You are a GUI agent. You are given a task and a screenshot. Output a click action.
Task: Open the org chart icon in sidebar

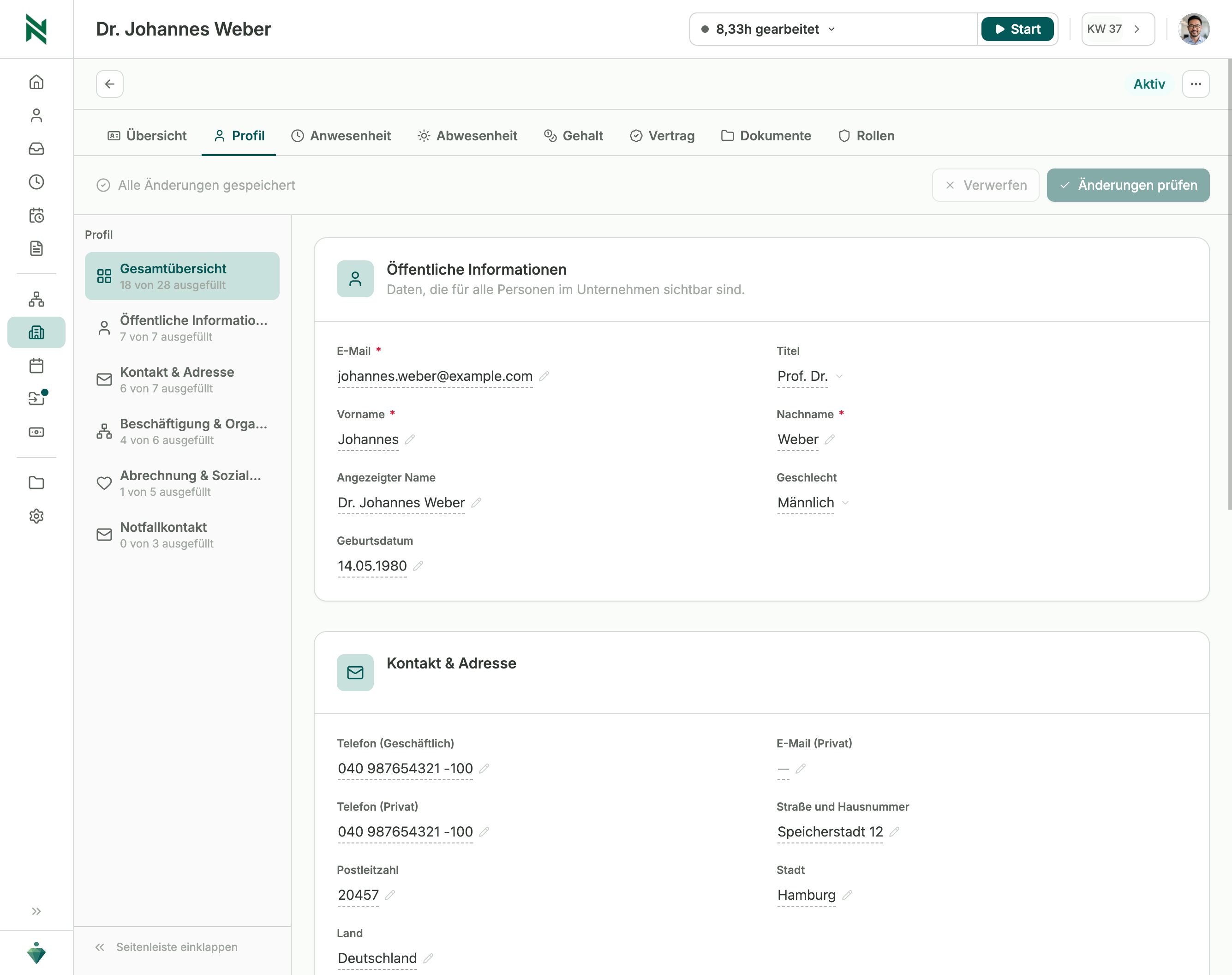[x=36, y=299]
